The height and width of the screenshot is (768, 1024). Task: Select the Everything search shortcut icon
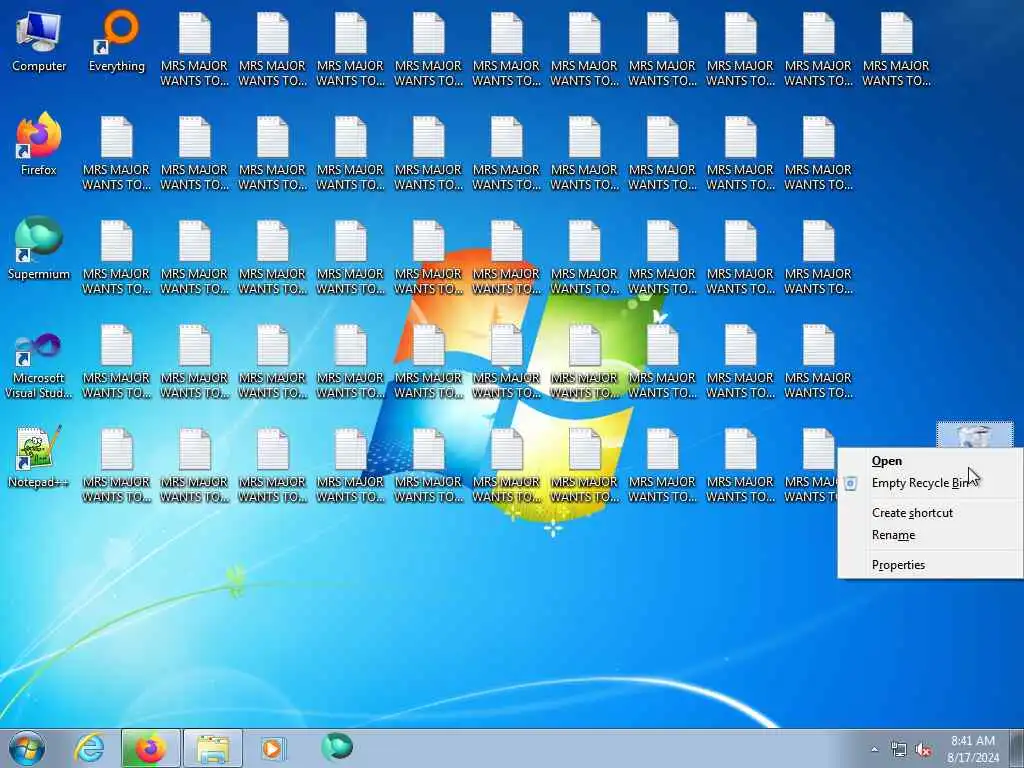(x=117, y=42)
